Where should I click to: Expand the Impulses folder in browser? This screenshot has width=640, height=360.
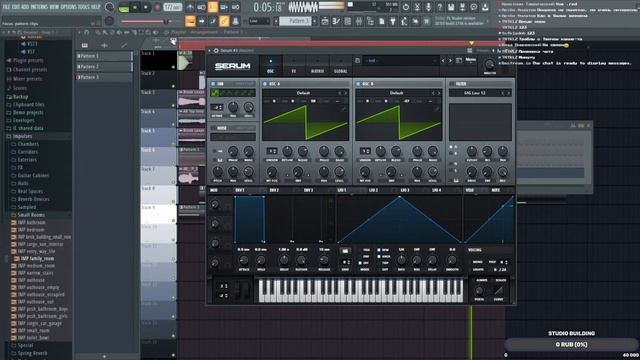point(22,136)
